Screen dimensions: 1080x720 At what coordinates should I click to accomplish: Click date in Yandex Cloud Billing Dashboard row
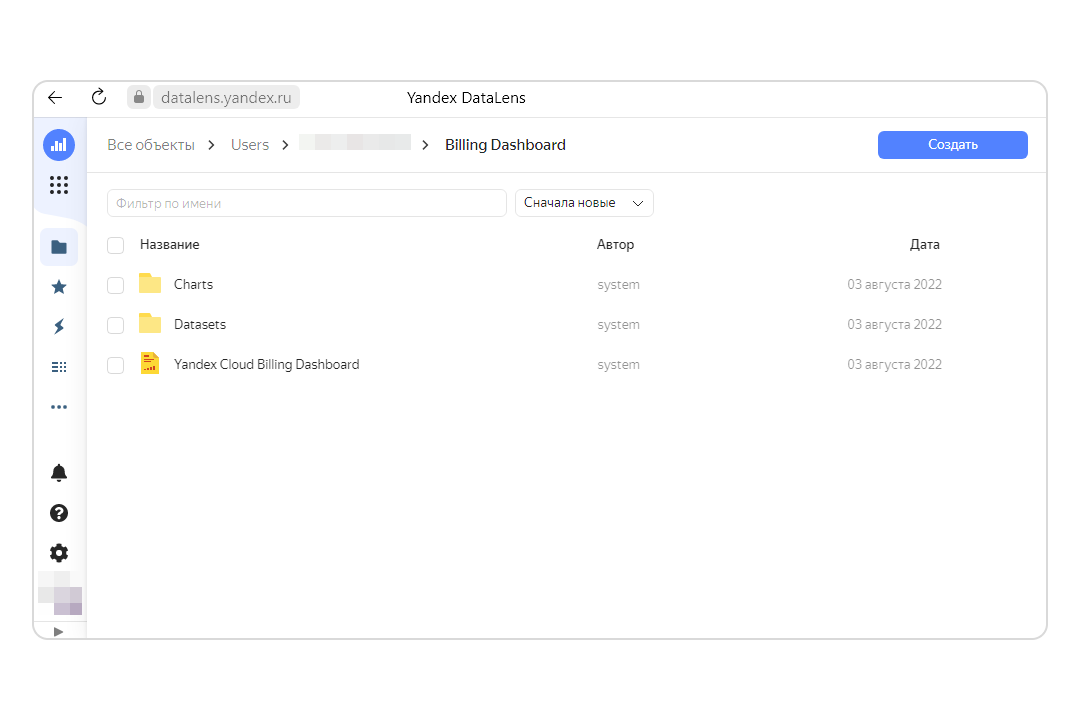point(895,364)
